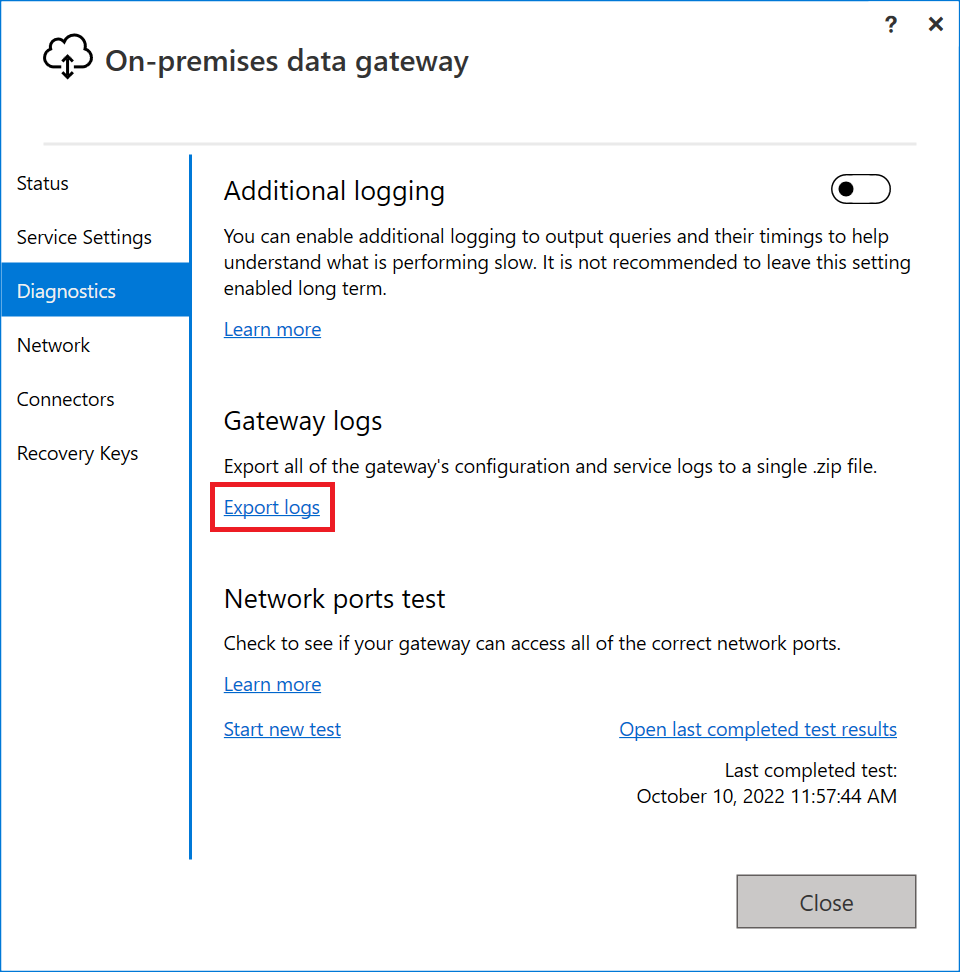The image size is (960, 972).
Task: Click the Additional logging heading
Action: (x=334, y=190)
